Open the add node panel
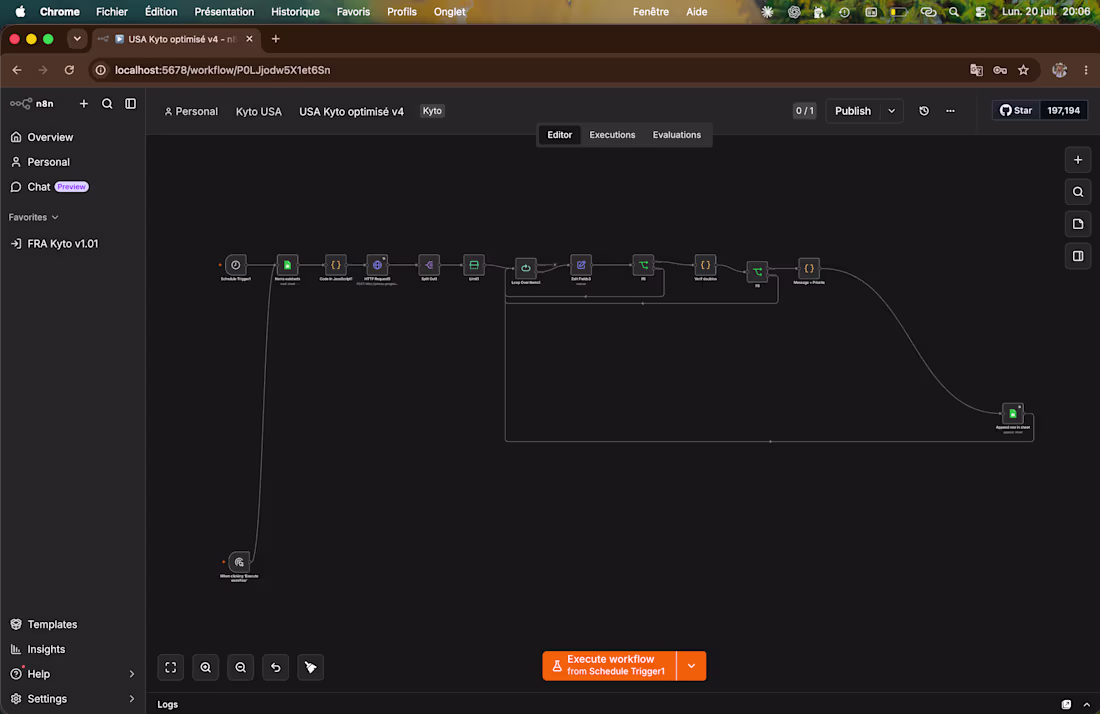The height and width of the screenshot is (714, 1100). coord(1078,160)
